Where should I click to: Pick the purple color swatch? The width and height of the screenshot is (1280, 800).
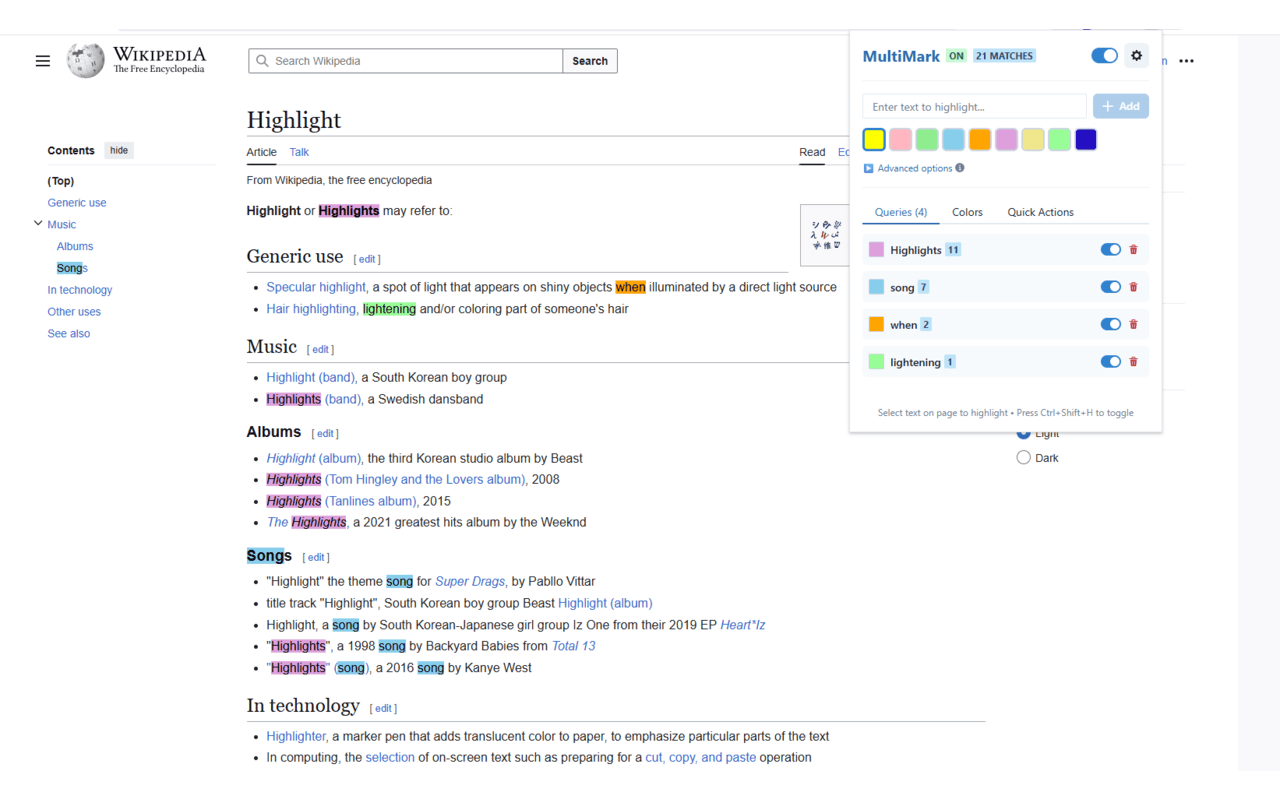(1006, 139)
